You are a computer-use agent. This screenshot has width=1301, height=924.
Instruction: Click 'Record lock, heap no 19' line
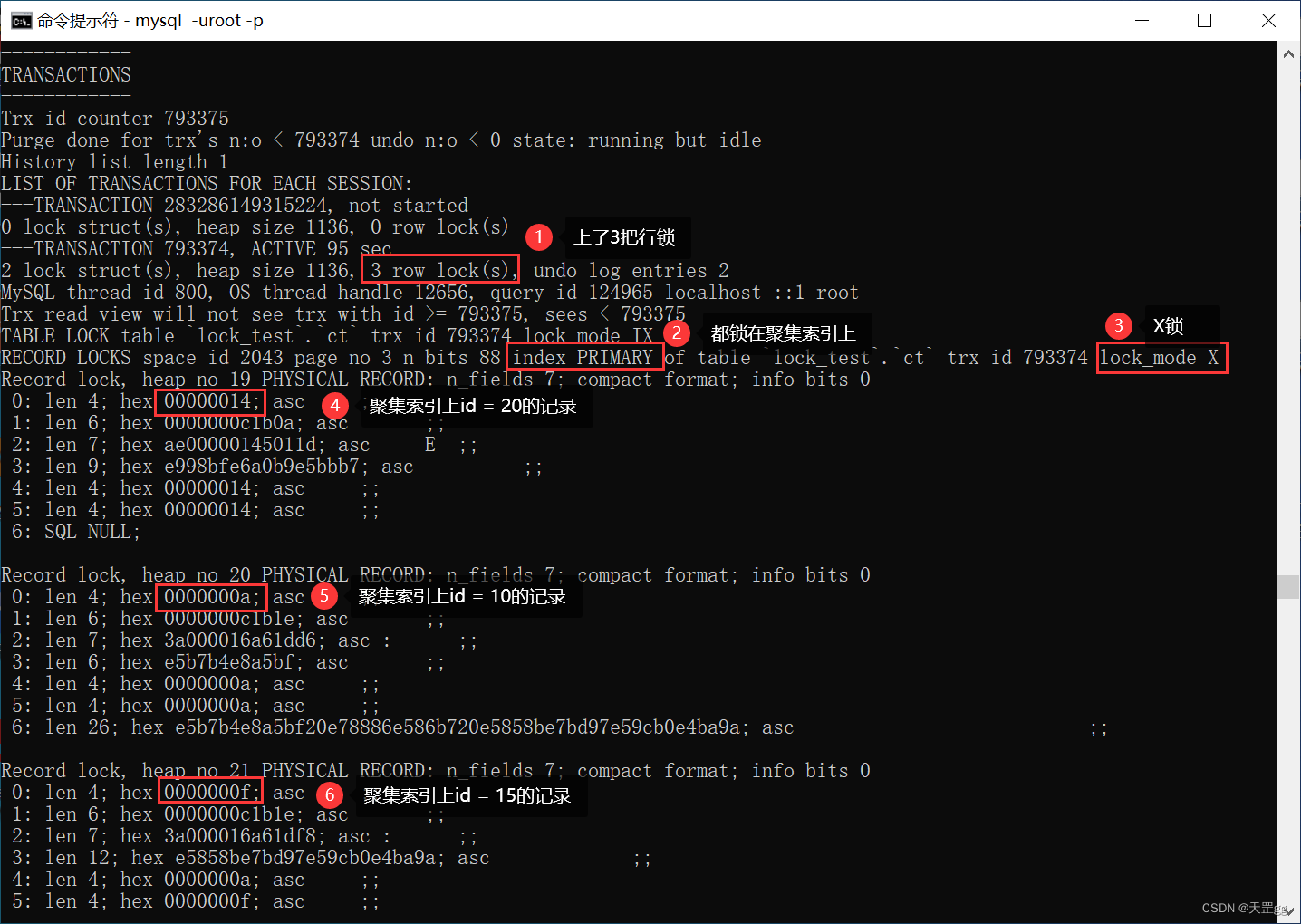tap(436, 380)
